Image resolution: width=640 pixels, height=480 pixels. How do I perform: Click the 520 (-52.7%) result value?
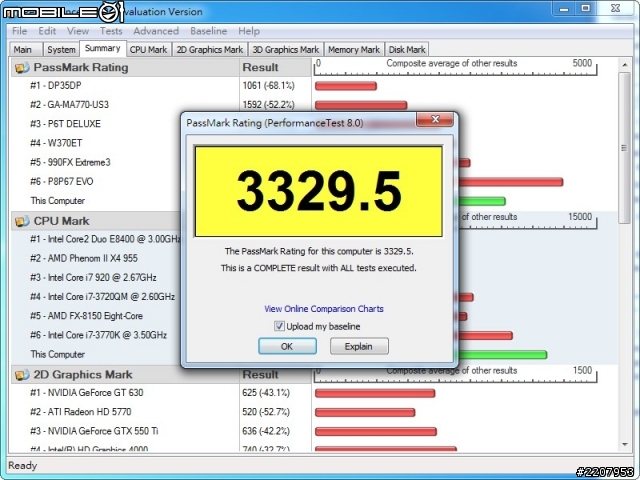(x=266, y=412)
